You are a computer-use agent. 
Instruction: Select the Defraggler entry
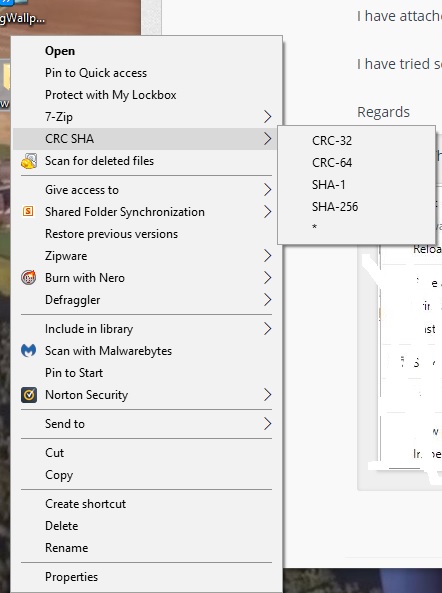pyautogui.click(x=147, y=300)
